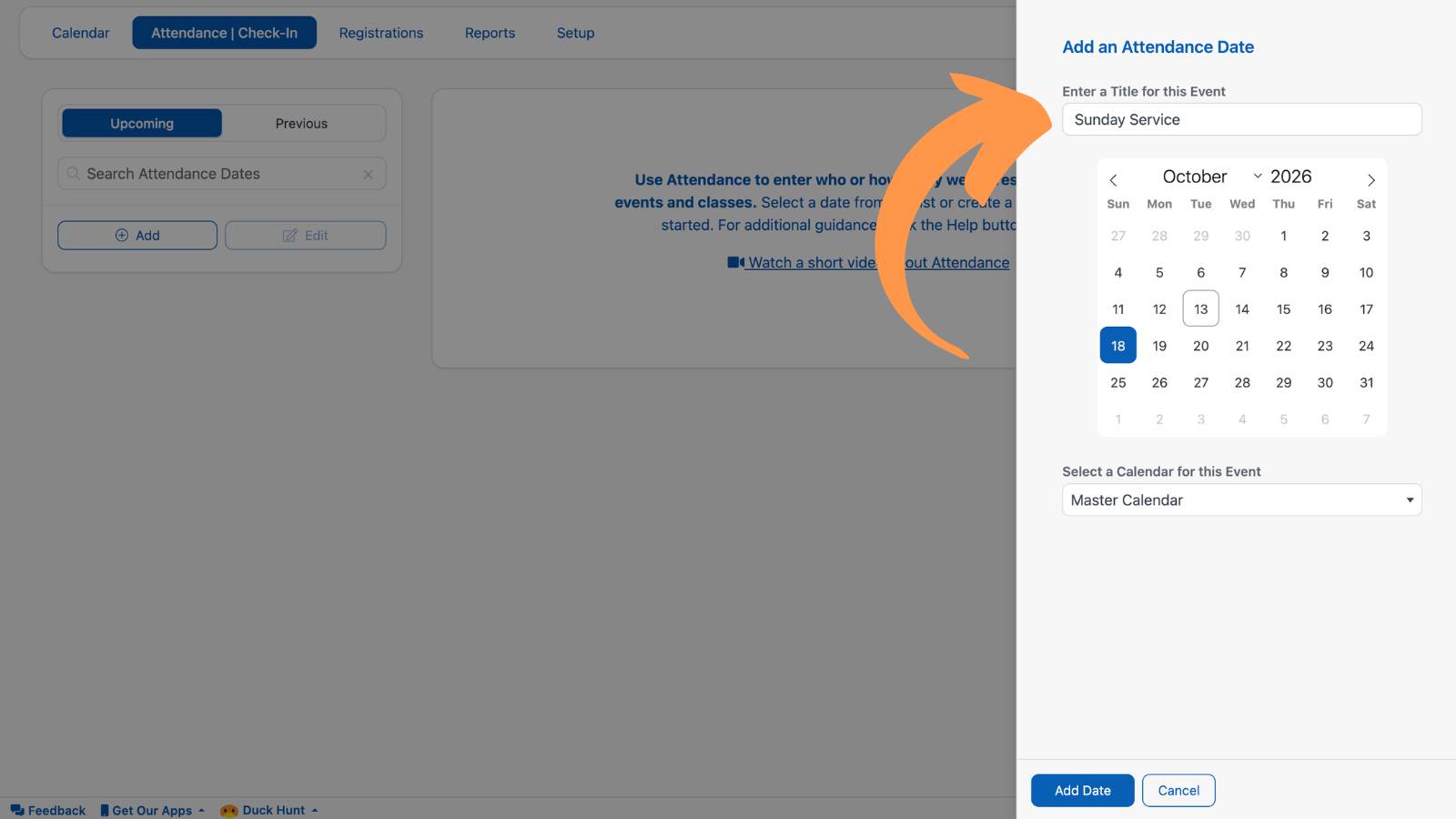The height and width of the screenshot is (819, 1456).
Task: Select the Previous toggle
Action: [x=301, y=124]
